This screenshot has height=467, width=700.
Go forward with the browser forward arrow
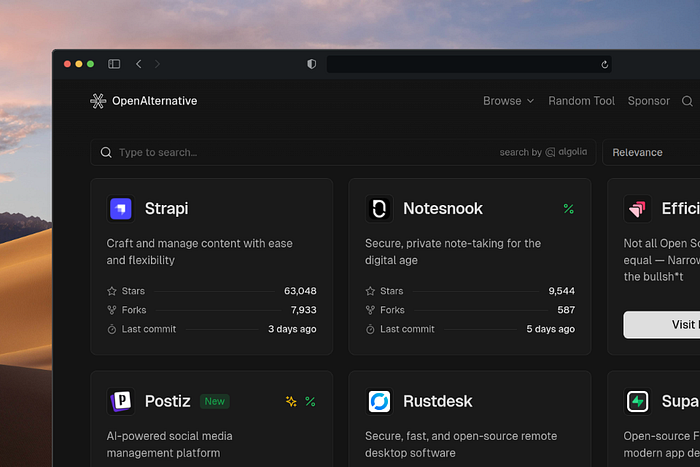coord(157,64)
